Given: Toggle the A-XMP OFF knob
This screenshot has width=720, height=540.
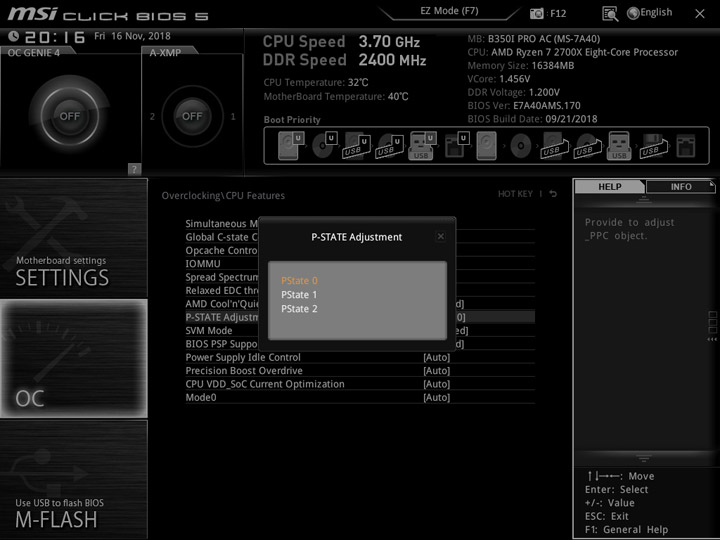Looking at the screenshot, I should [x=192, y=116].
